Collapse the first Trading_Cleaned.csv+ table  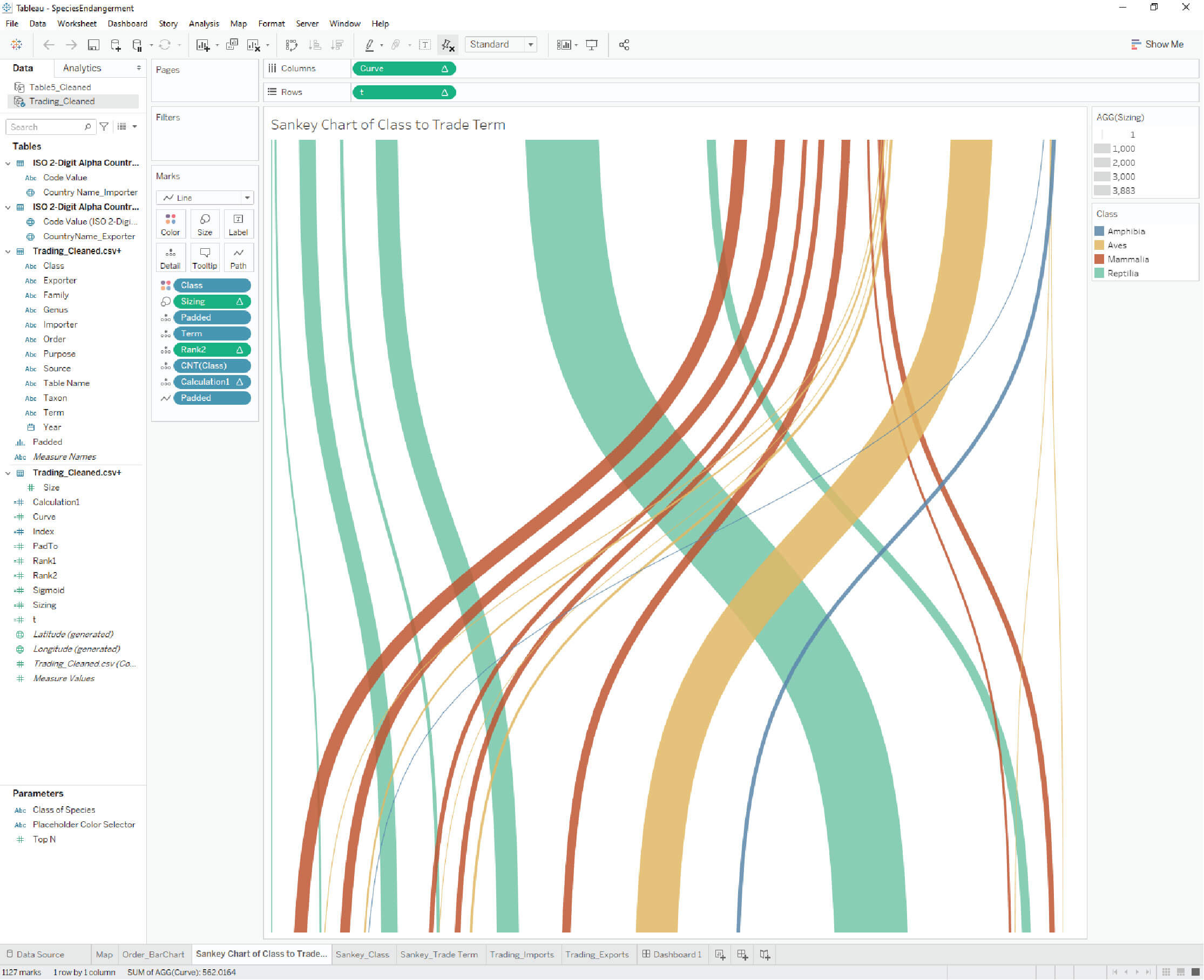[x=8, y=252]
